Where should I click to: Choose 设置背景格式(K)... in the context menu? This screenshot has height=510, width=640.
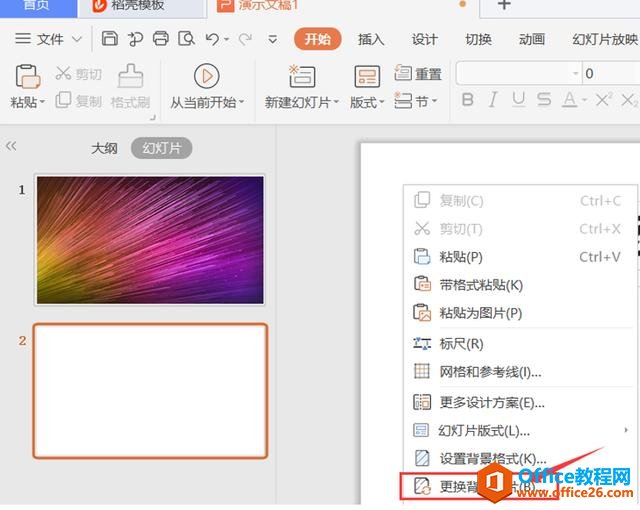tap(518, 459)
